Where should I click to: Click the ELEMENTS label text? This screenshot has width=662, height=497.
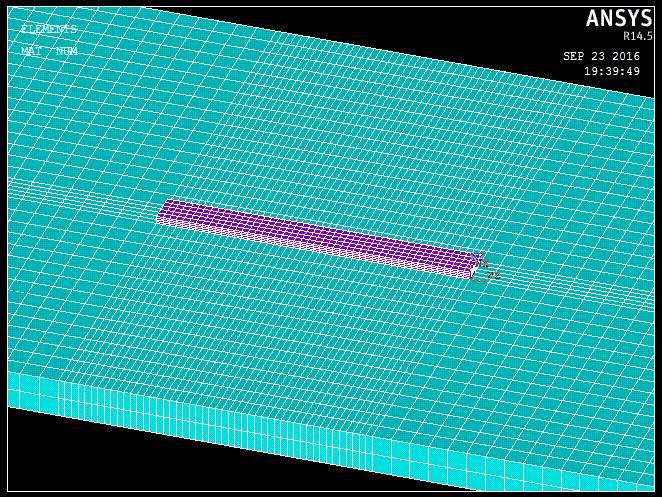point(49,29)
